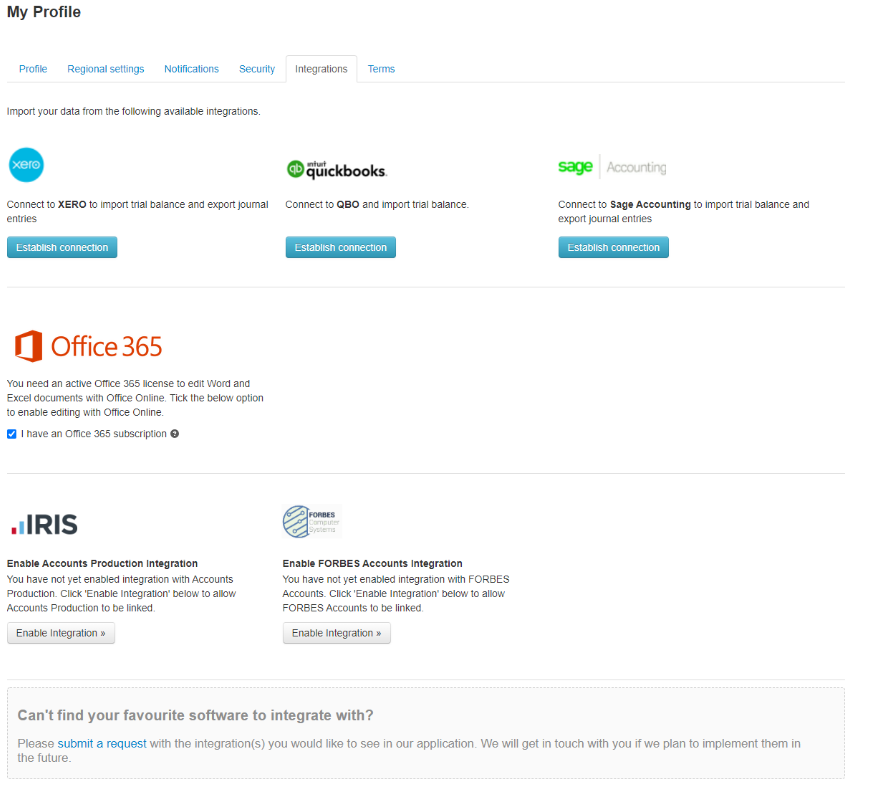
Task: Click the Office 365 subscription help icon
Action: coord(175,434)
